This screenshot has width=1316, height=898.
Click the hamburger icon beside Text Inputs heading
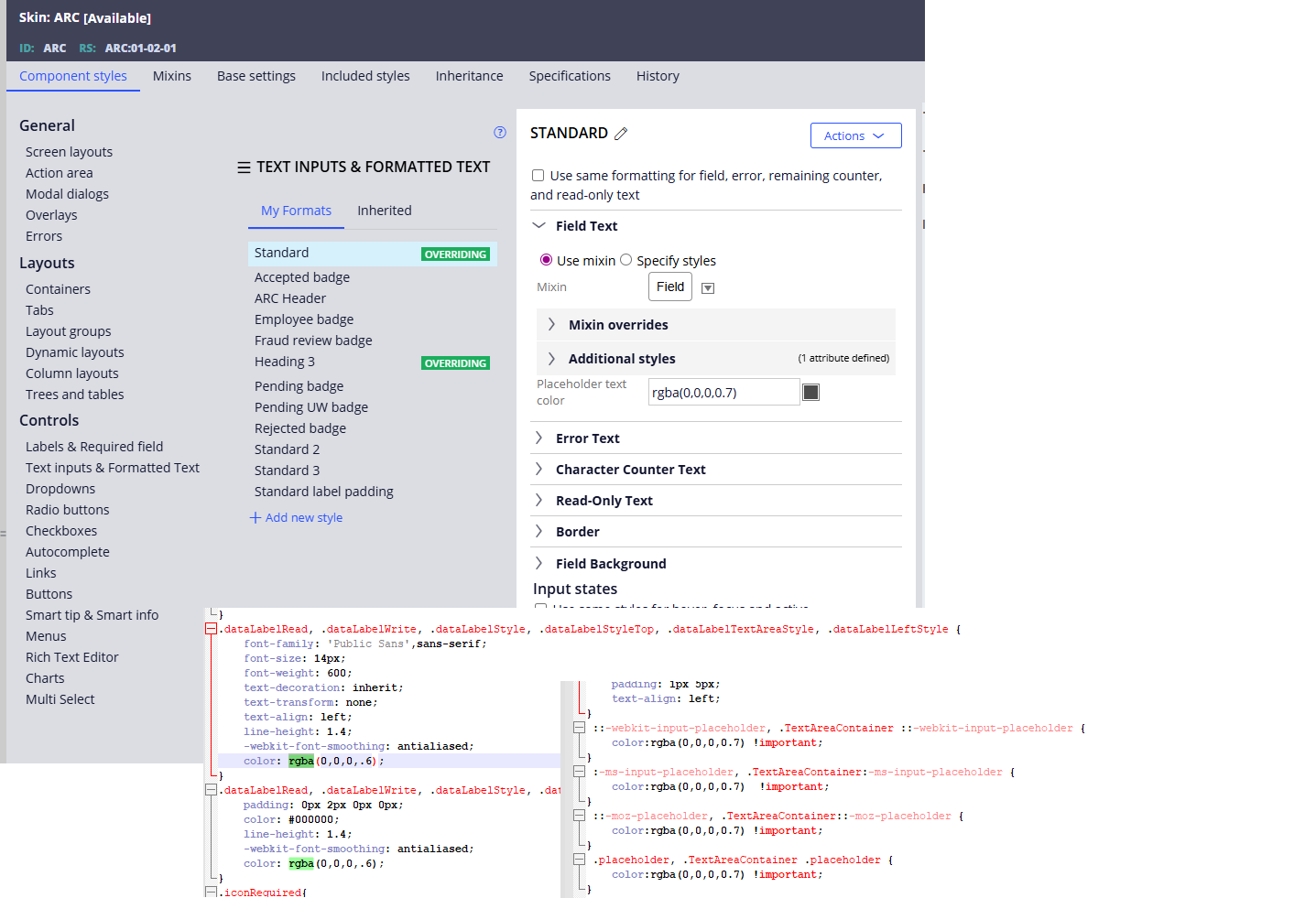[x=244, y=168]
